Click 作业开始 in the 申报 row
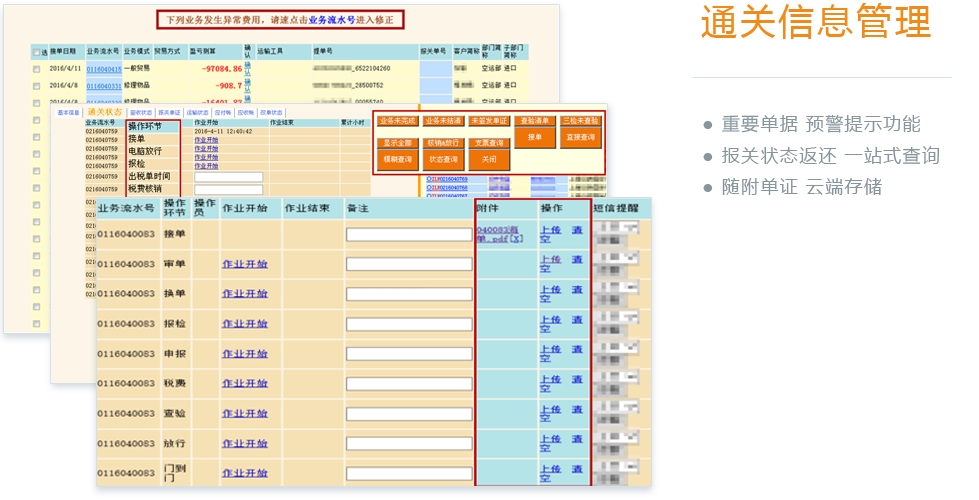The height and width of the screenshot is (500, 979). click(245, 354)
